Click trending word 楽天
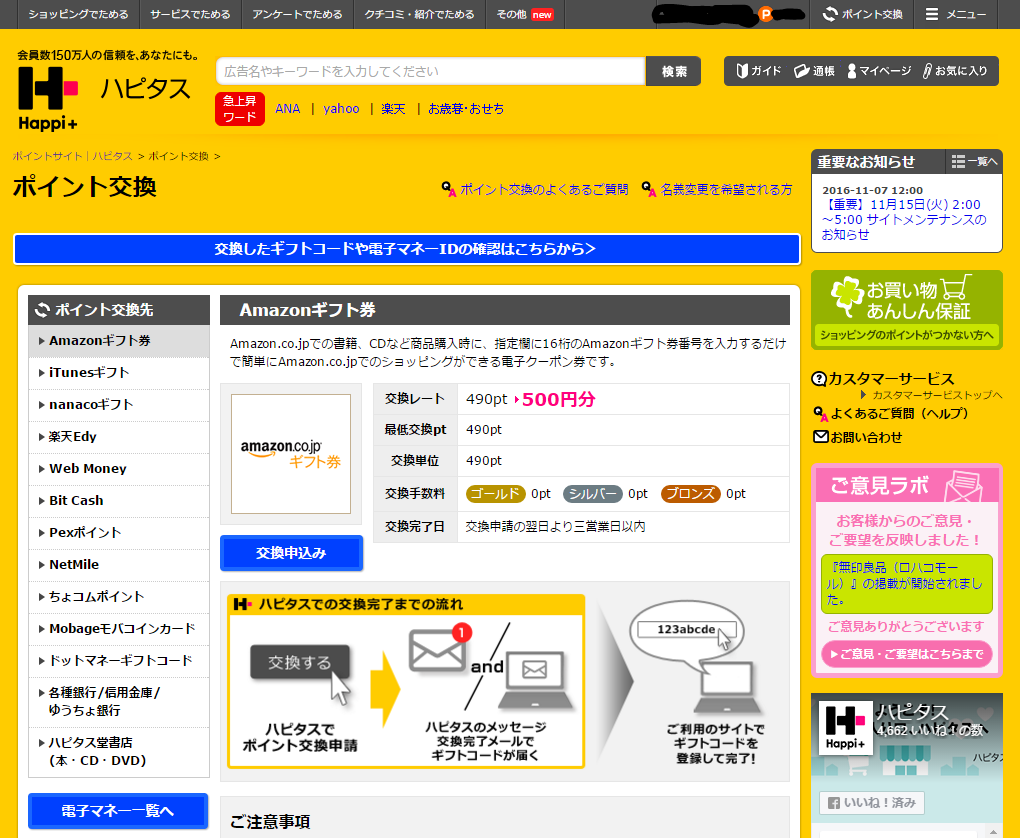Viewport: 1020px width, 838px height. point(393,109)
